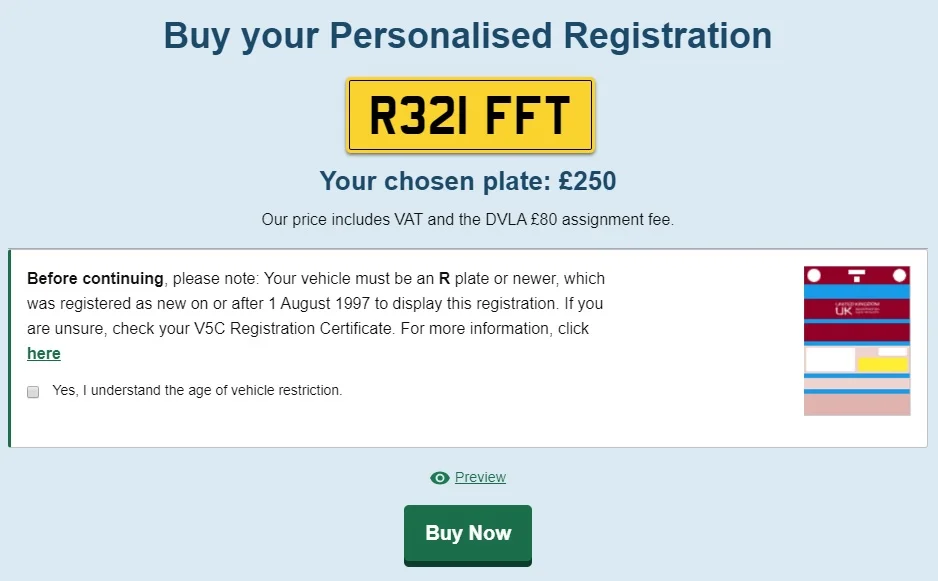Click the Buy Now button
The image size is (938, 581).
coord(468,534)
